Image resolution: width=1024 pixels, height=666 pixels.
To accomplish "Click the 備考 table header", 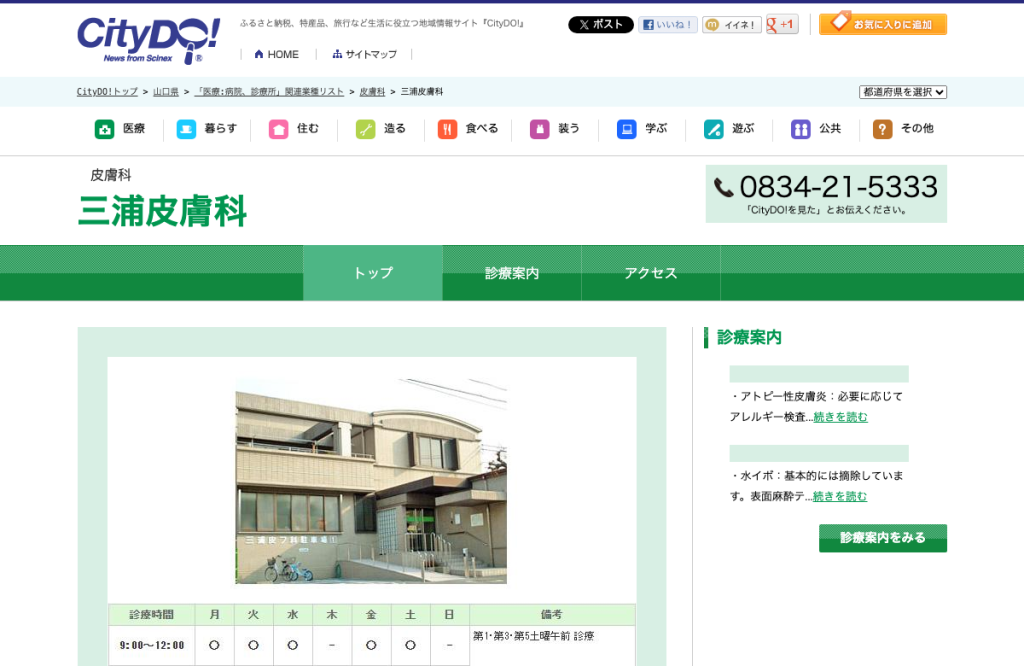I will click(x=552, y=614).
